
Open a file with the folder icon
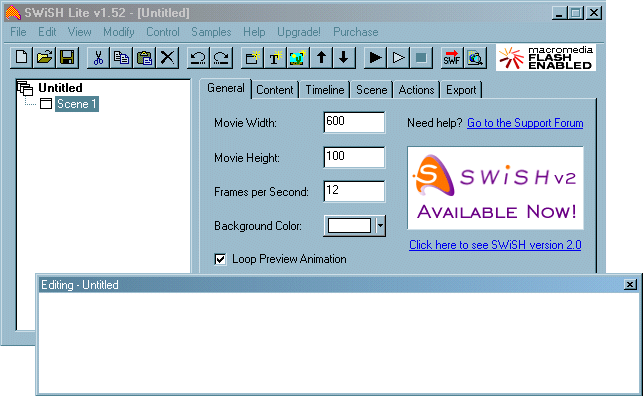44,57
